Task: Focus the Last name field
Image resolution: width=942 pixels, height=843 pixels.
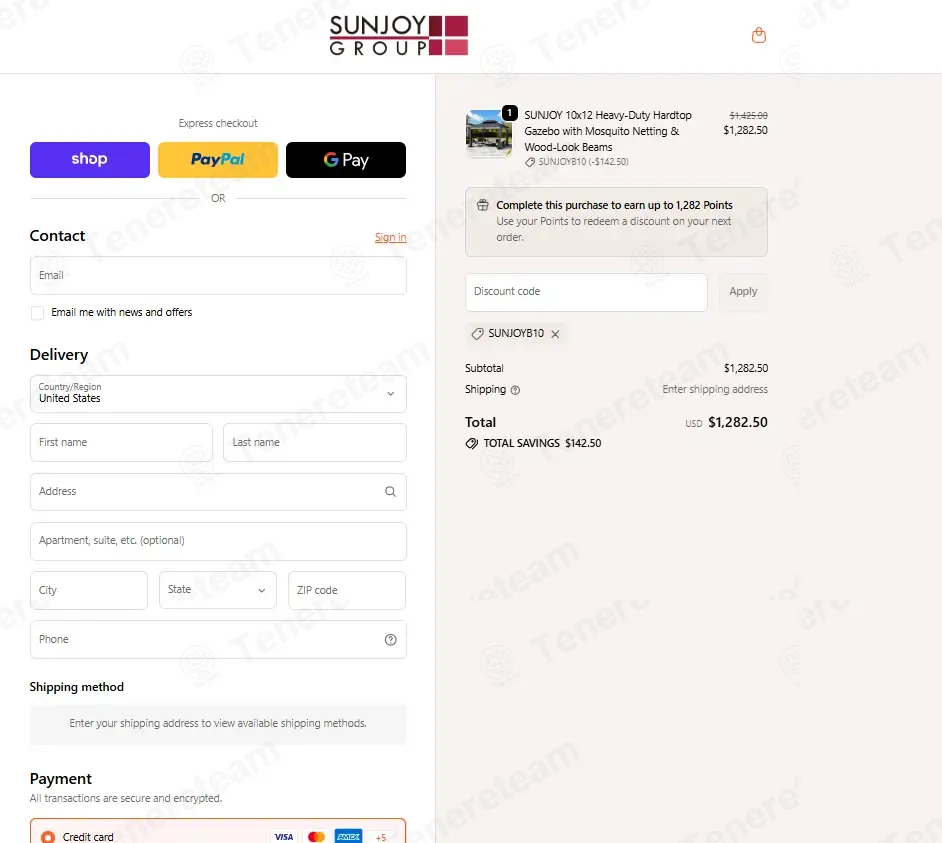Action: click(x=315, y=442)
